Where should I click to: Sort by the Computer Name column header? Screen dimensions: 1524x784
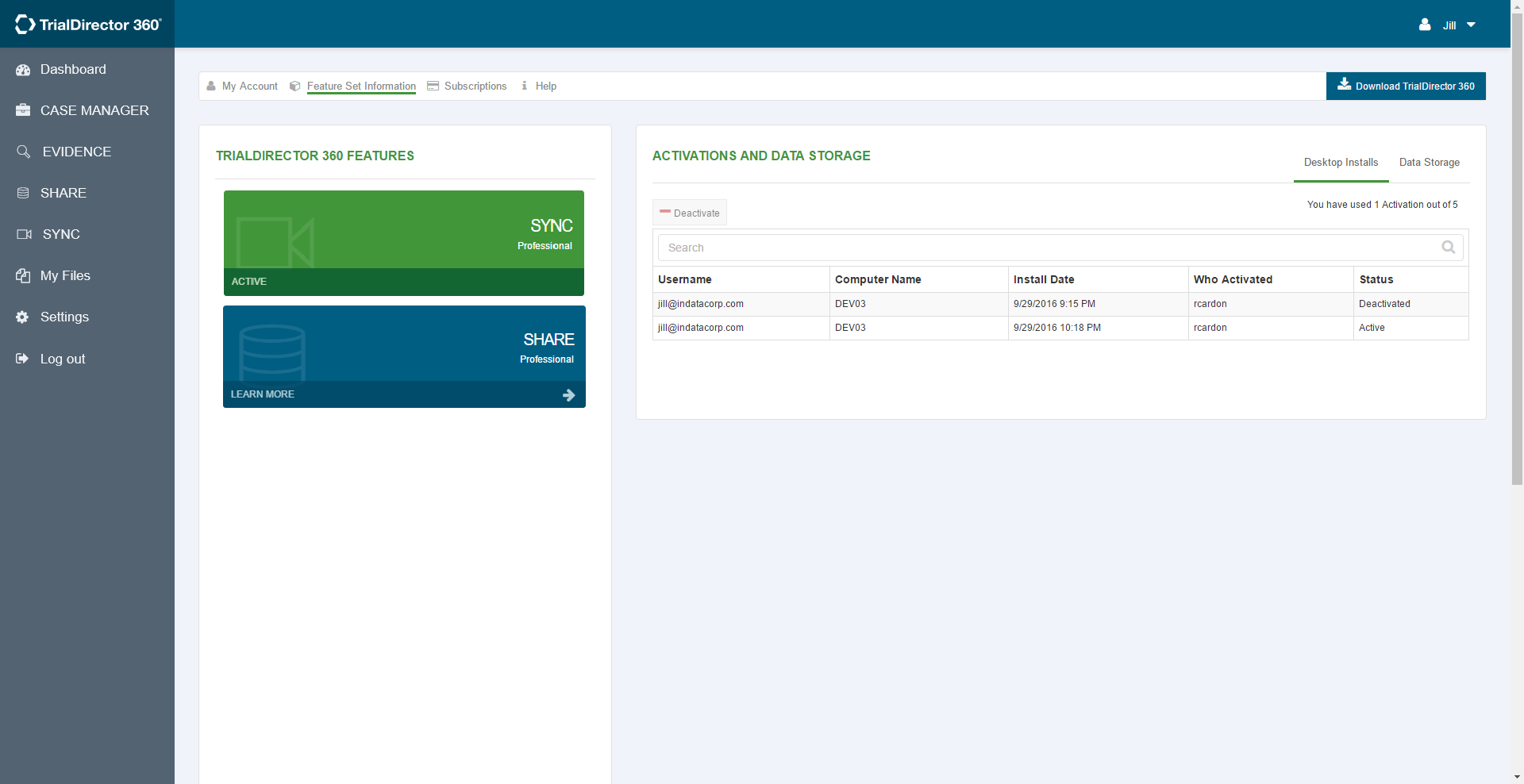pos(918,279)
